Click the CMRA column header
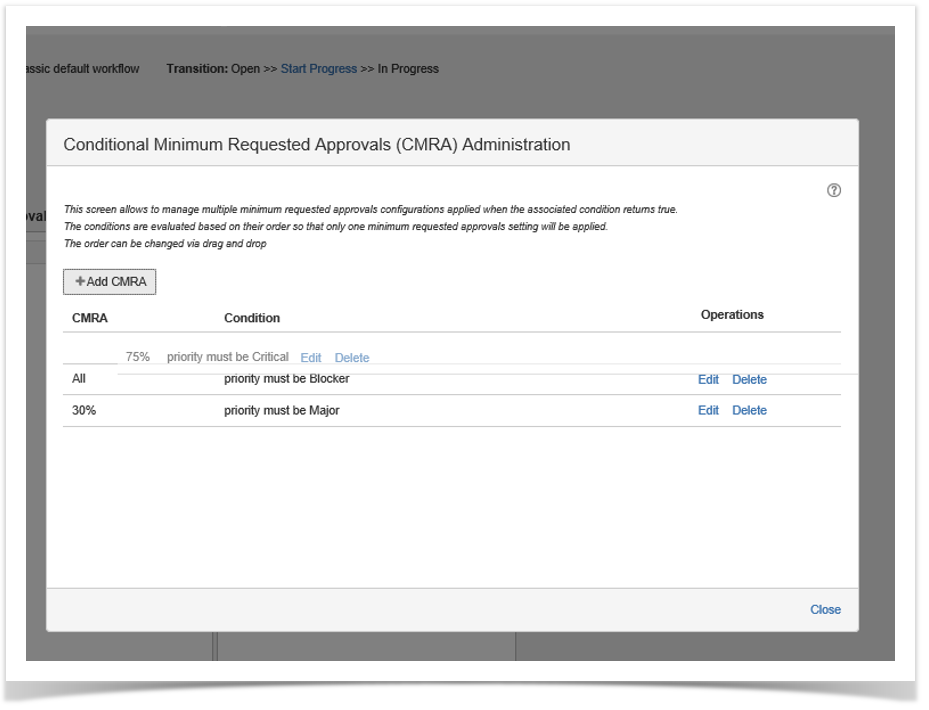929x710 pixels. tap(90, 318)
